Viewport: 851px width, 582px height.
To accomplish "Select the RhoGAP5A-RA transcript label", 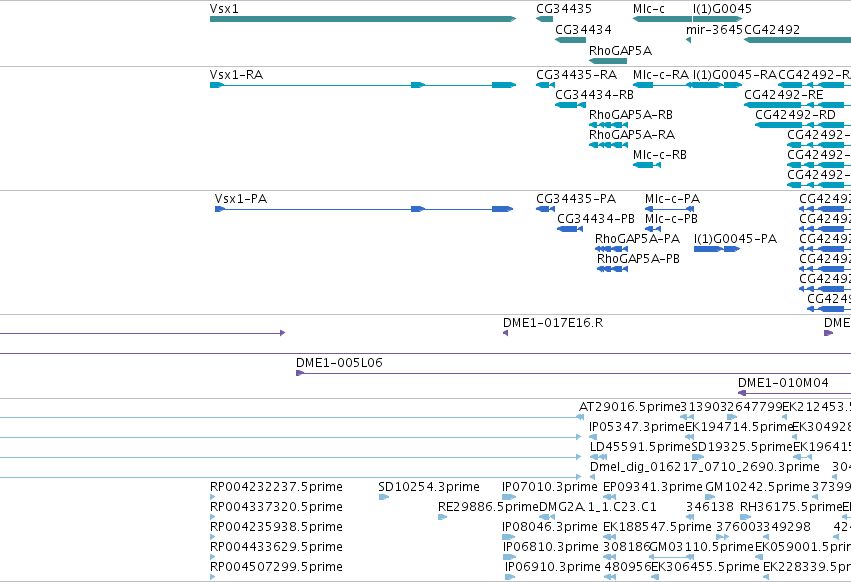I will pos(632,135).
